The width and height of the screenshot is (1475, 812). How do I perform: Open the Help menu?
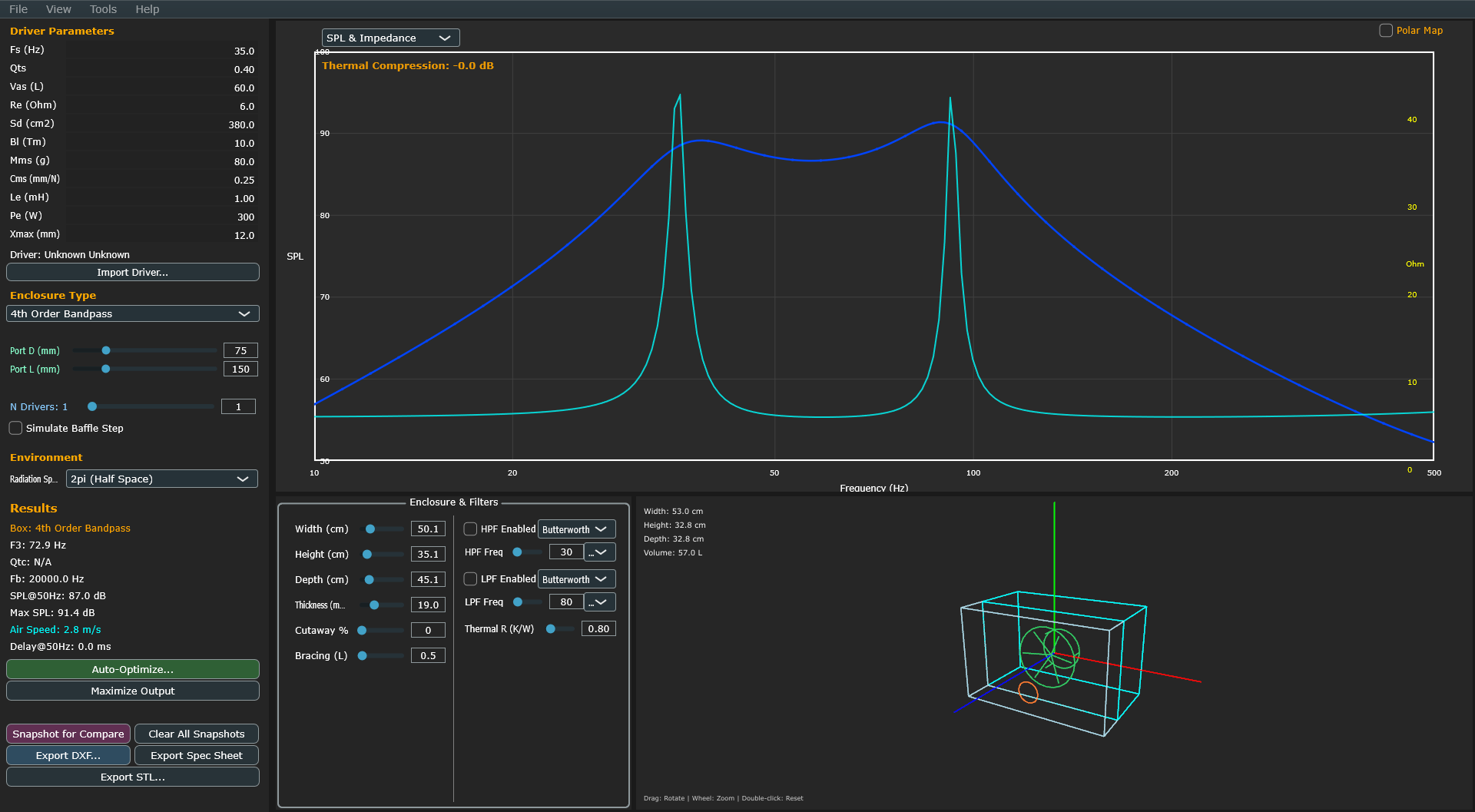pyautogui.click(x=147, y=9)
